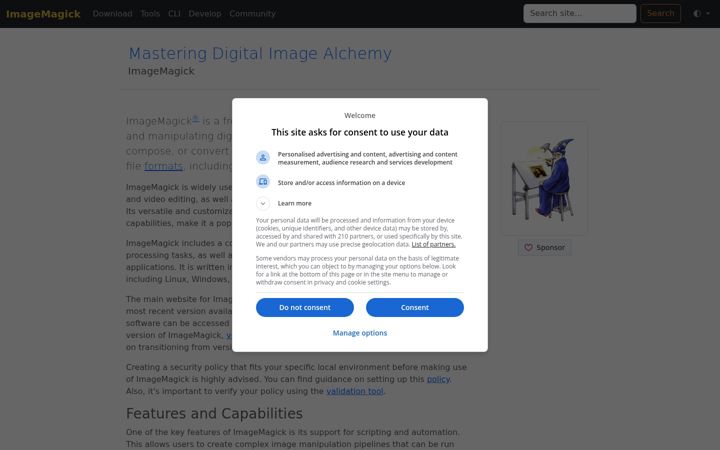This screenshot has height=450, width=720.
Task: Click 'This site asks for consent' heading
Action: point(360,132)
